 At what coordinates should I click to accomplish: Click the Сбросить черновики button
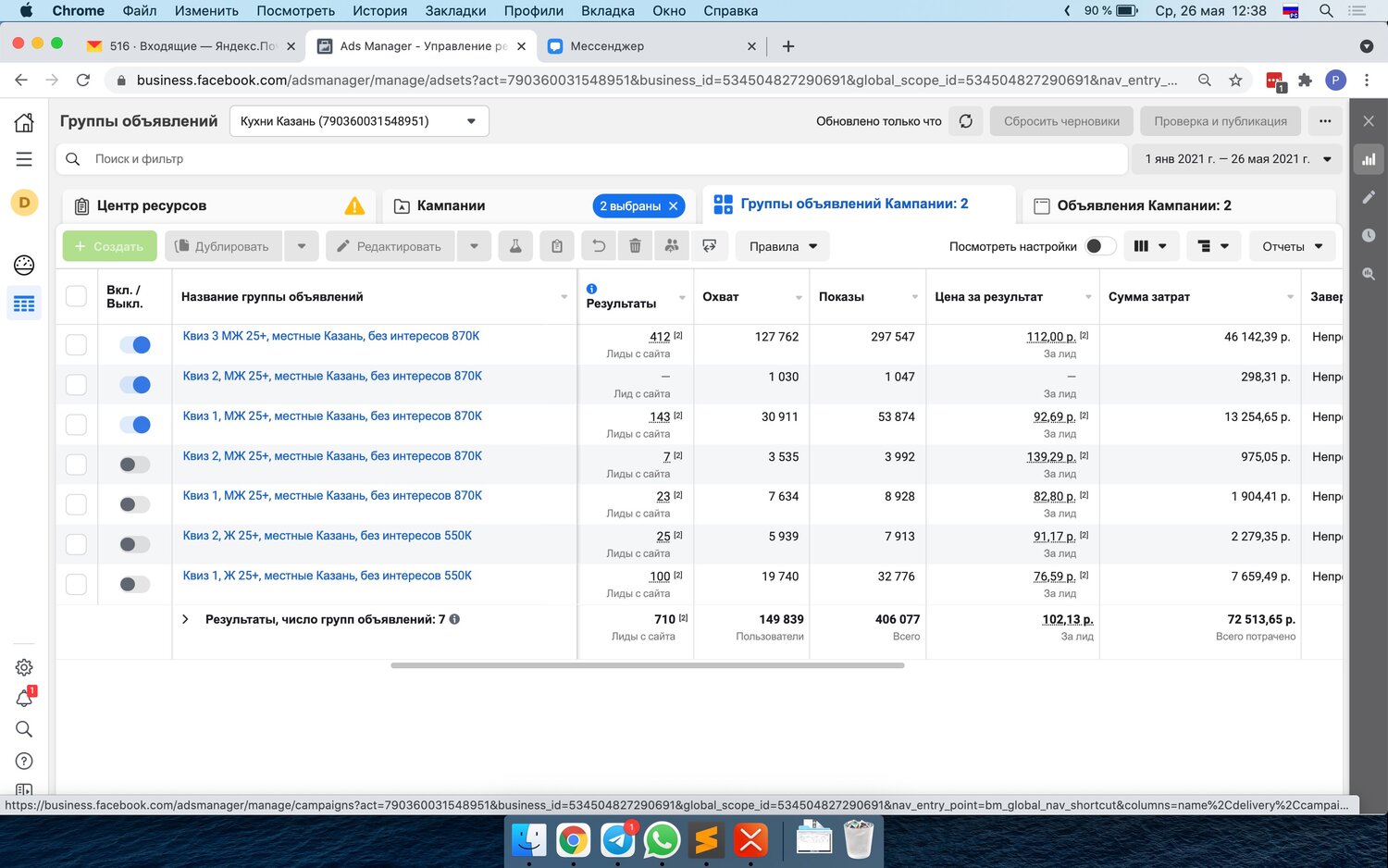pos(1061,121)
